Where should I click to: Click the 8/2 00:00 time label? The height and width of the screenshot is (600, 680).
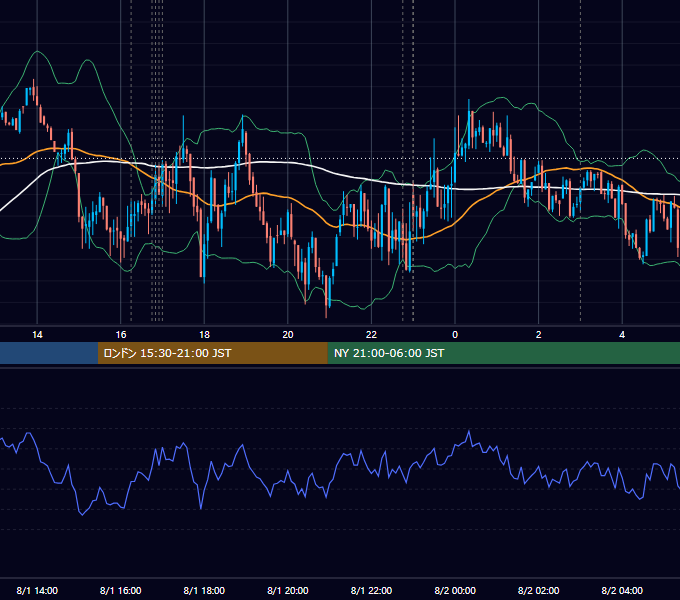click(x=455, y=590)
